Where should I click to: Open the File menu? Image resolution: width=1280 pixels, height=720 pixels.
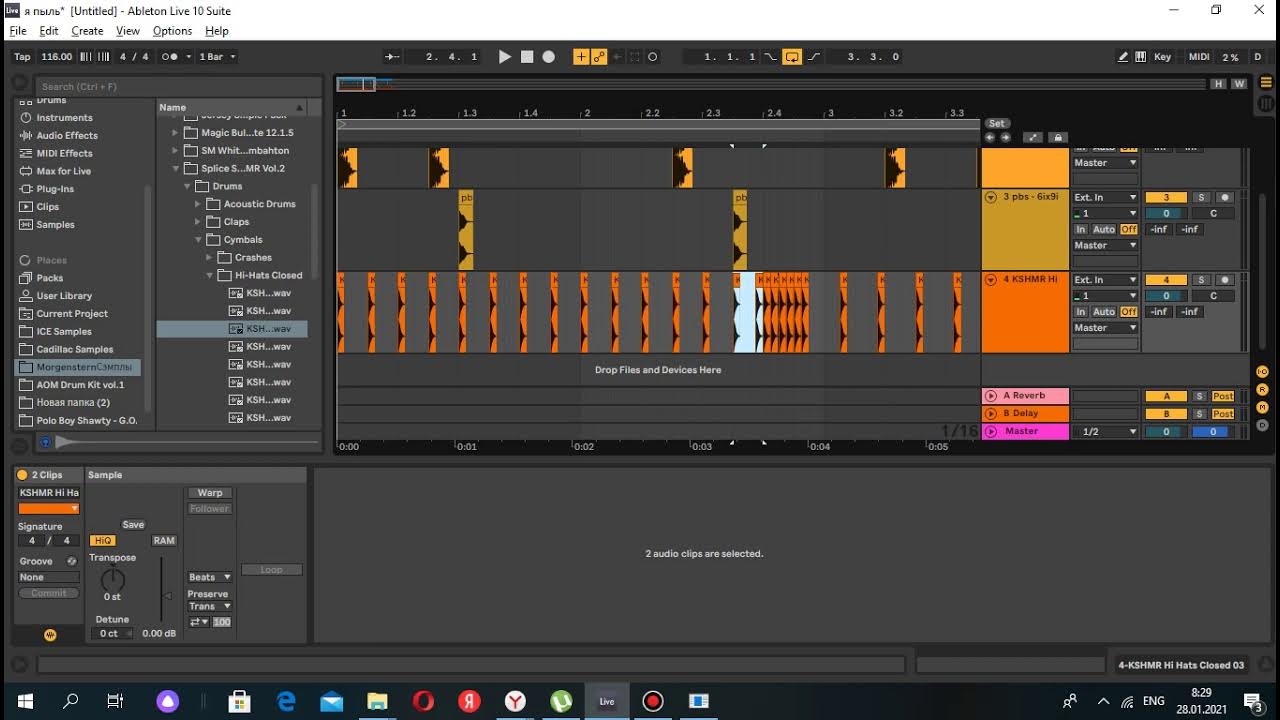18,31
